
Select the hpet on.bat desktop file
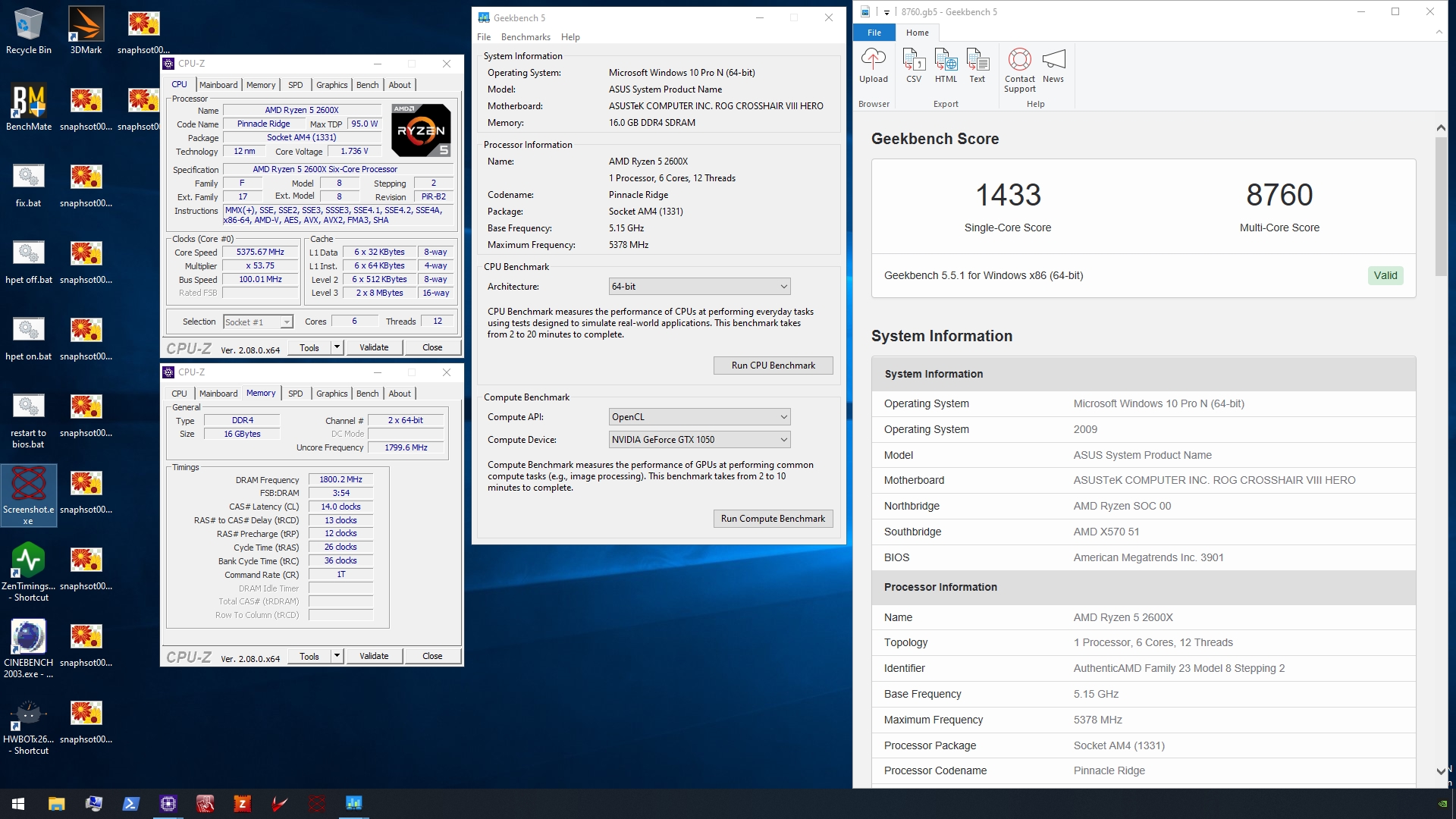tap(29, 337)
